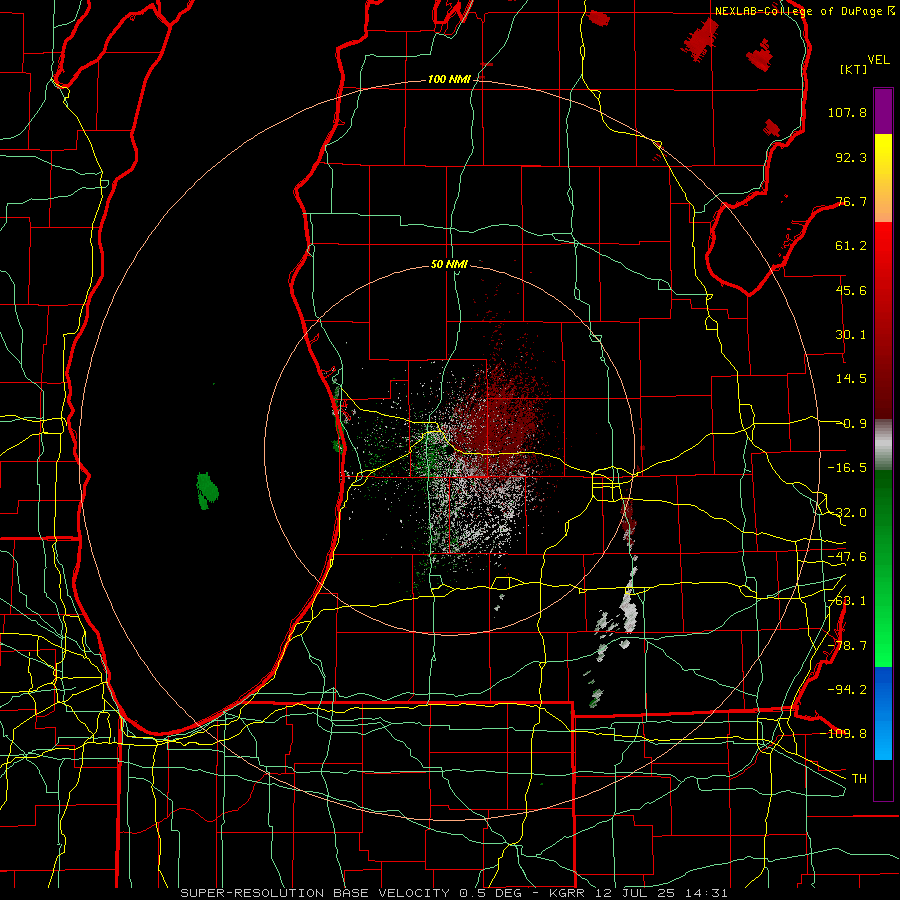Click the TH label on the legend
The image size is (900, 900).
(859, 779)
